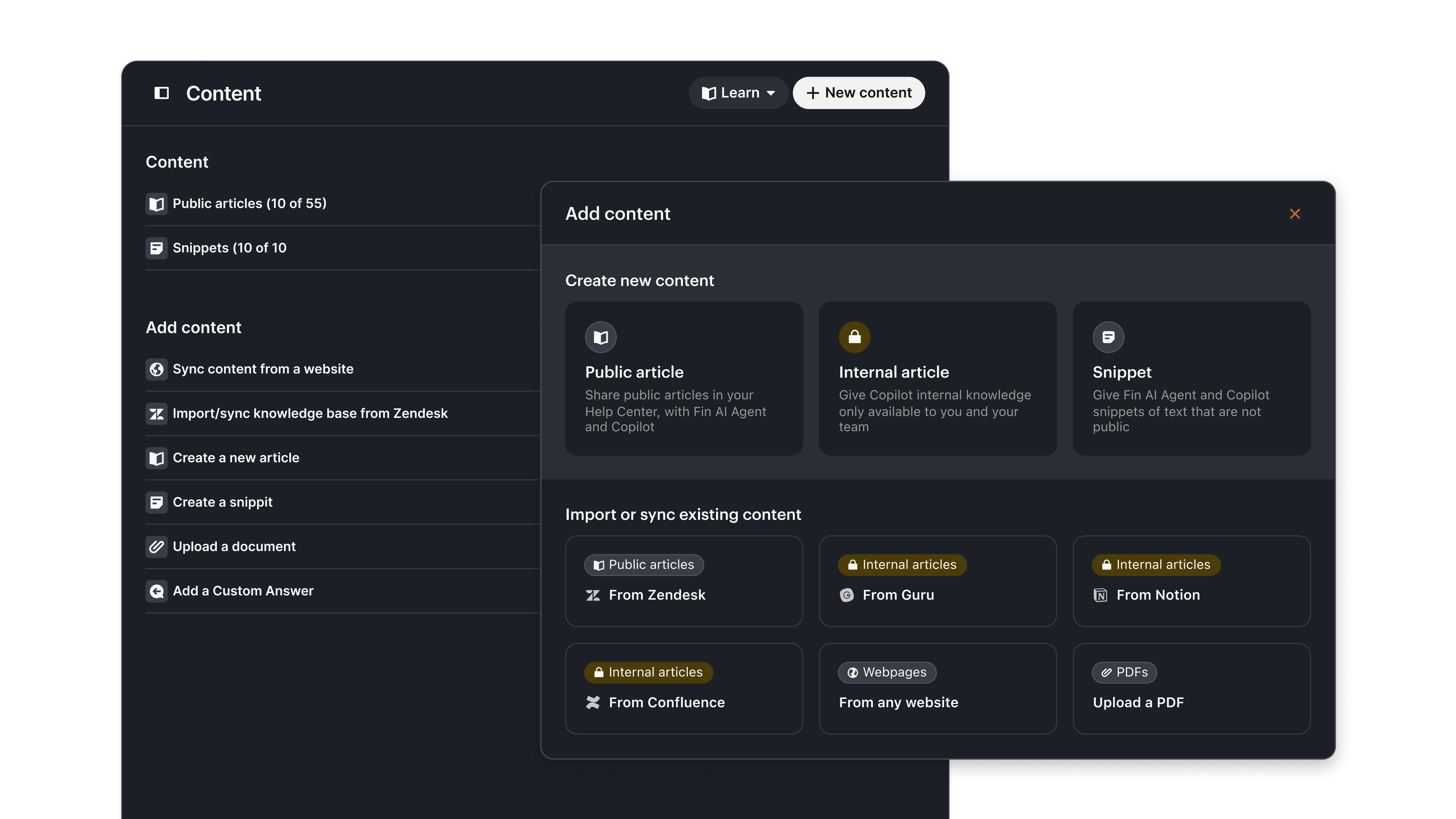
Task: Click globe icon for Sync content from website
Action: [157, 369]
